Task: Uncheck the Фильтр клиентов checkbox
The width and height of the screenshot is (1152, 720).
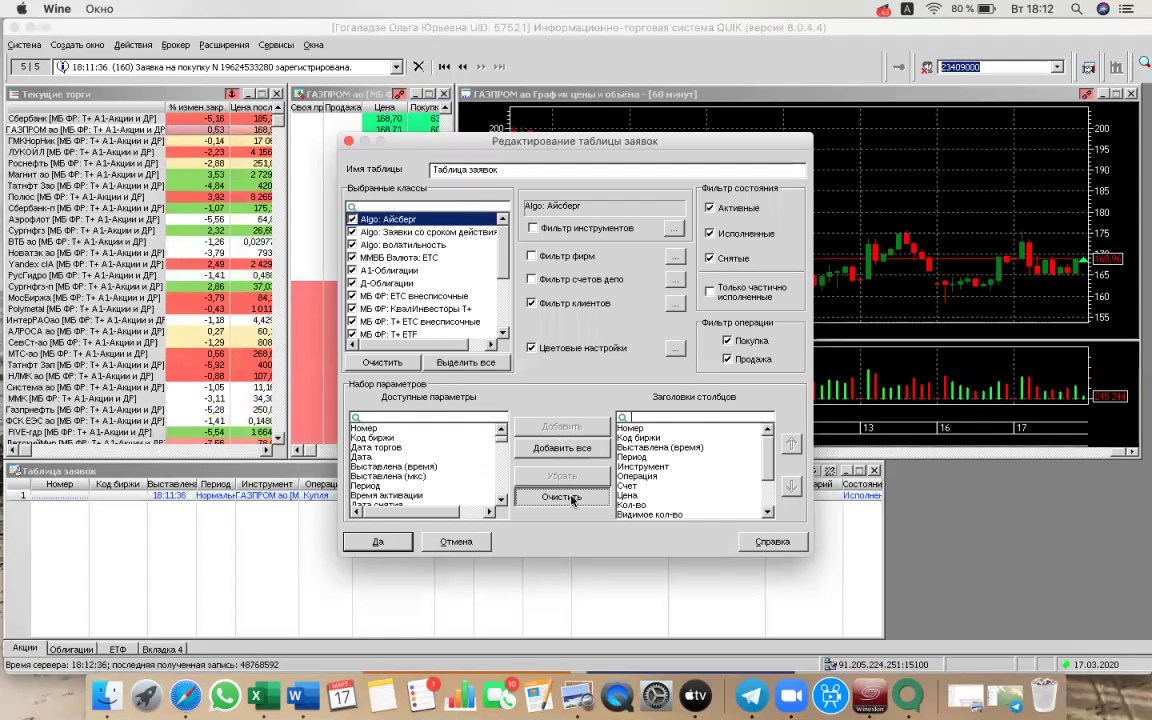Action: pos(531,303)
